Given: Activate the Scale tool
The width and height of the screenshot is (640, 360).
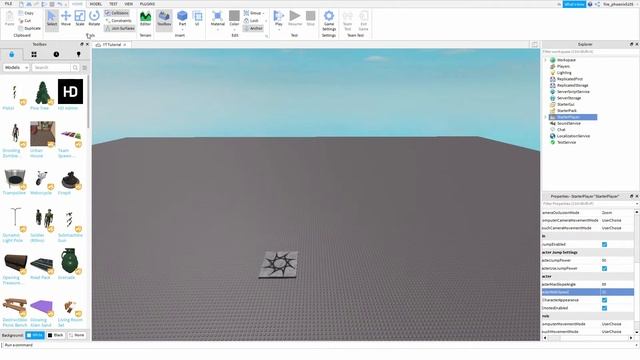Looking at the screenshot, I should 80,18.
